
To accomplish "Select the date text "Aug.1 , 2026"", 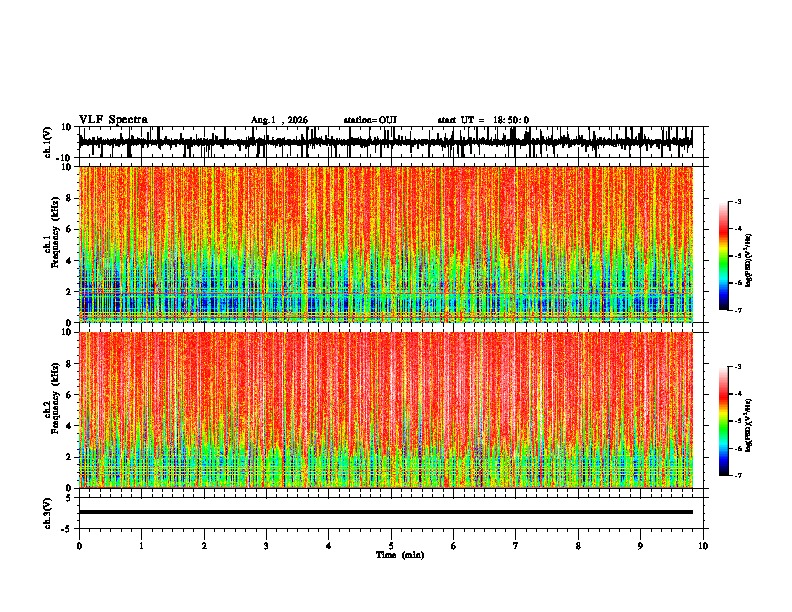I will point(279,120).
